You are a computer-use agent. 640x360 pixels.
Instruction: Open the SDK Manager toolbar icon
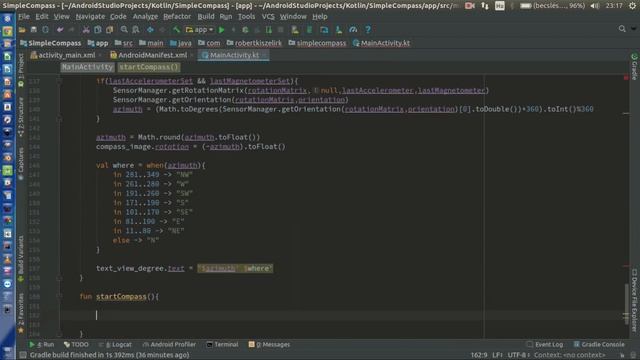338,29
